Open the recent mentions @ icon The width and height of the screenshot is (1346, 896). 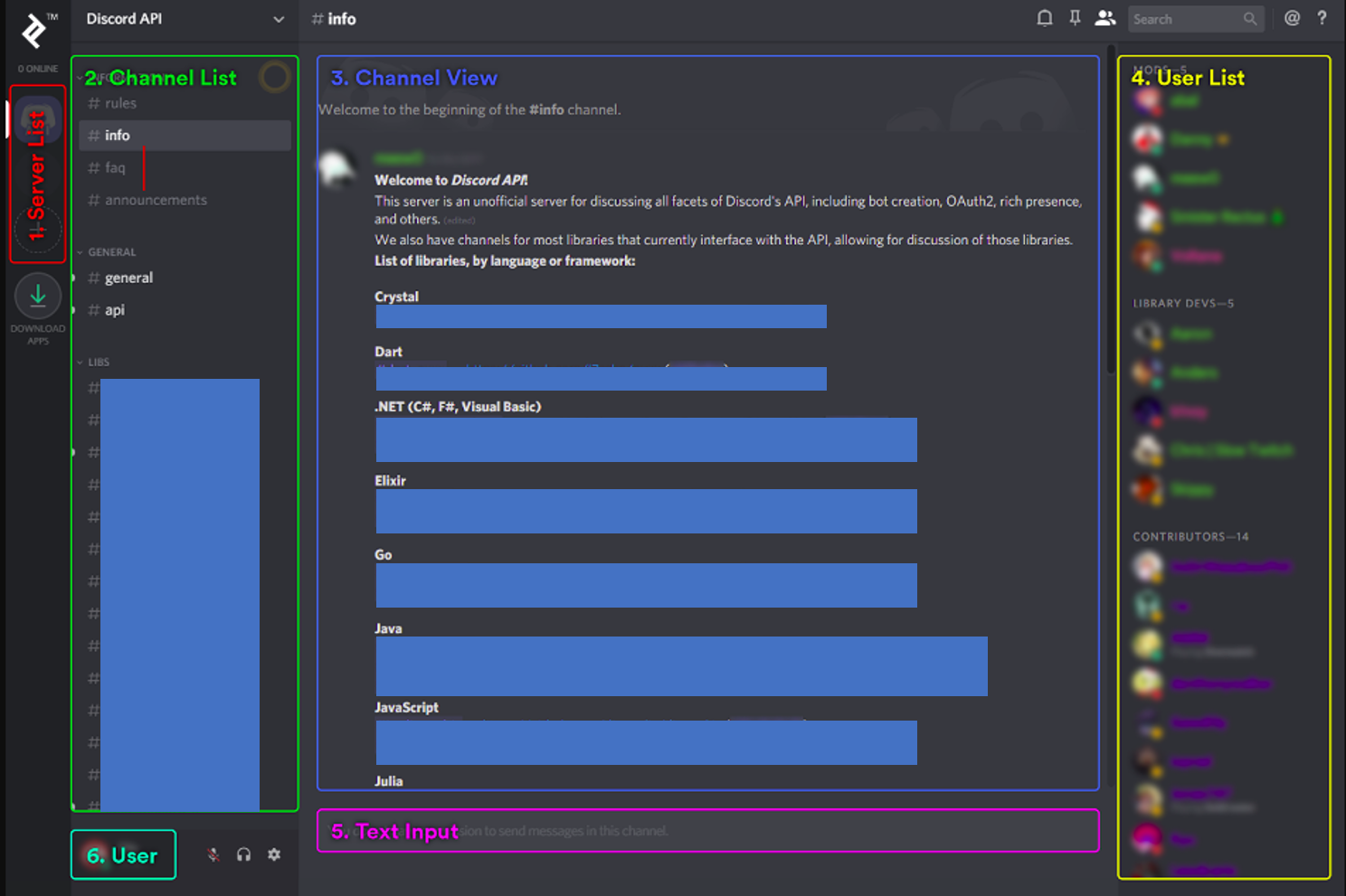click(1292, 18)
